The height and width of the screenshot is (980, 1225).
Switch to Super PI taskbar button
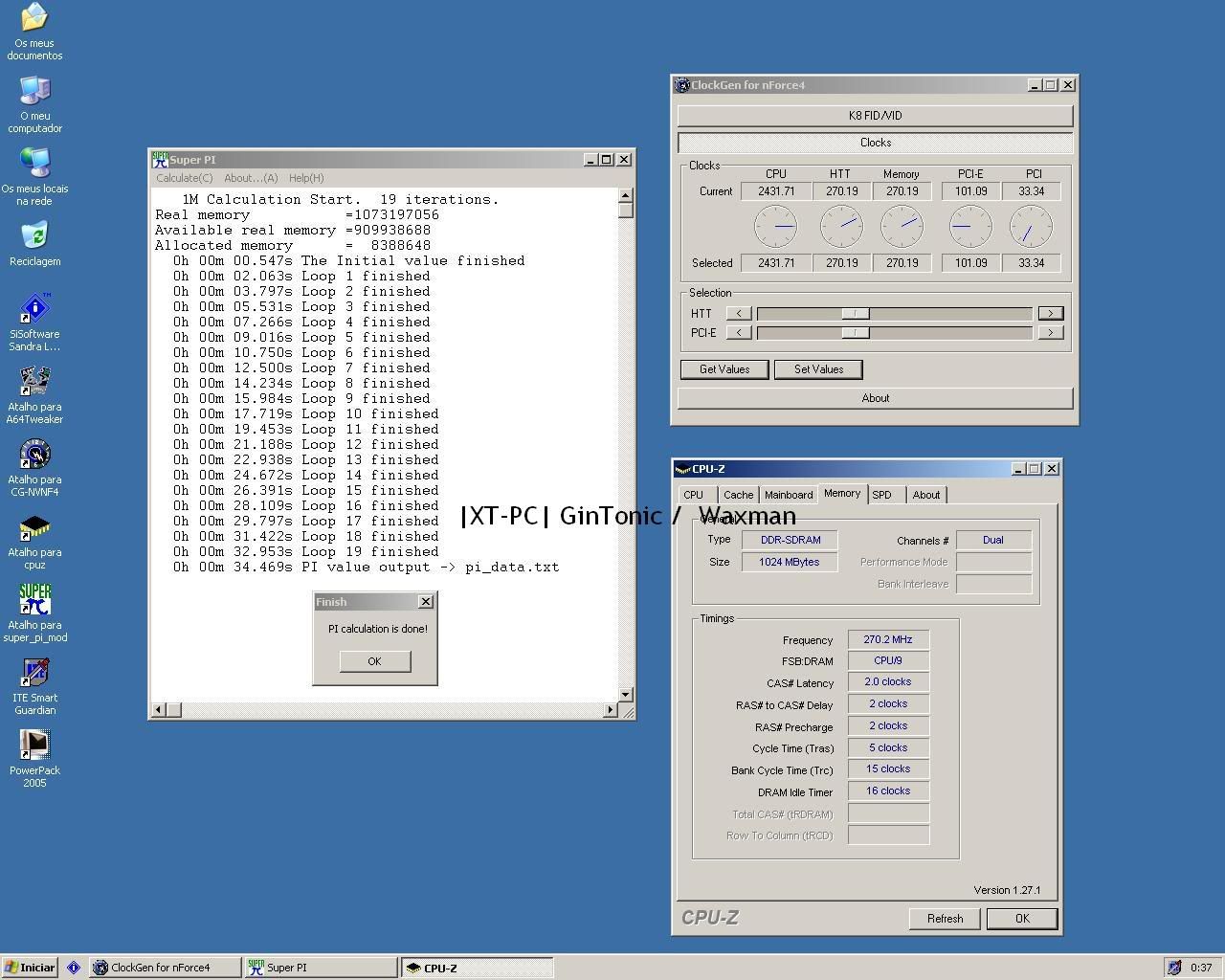click(x=321, y=968)
